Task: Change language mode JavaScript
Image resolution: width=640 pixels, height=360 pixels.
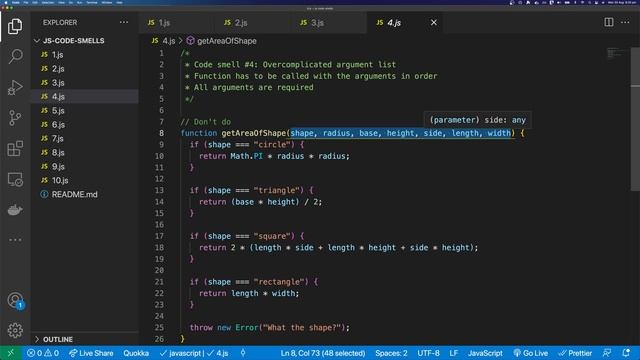Action: pos(485,353)
